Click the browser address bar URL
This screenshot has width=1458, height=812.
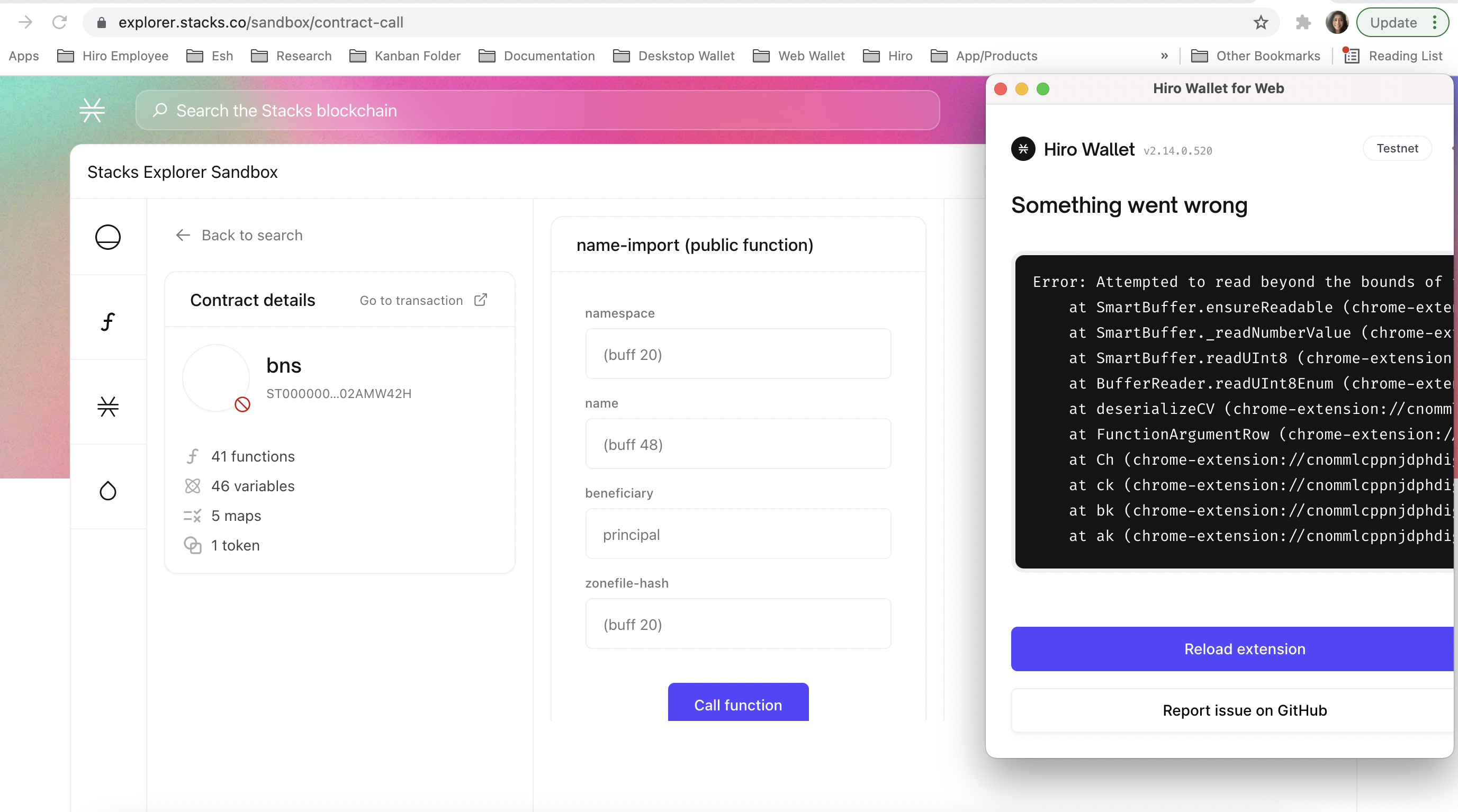(x=261, y=23)
